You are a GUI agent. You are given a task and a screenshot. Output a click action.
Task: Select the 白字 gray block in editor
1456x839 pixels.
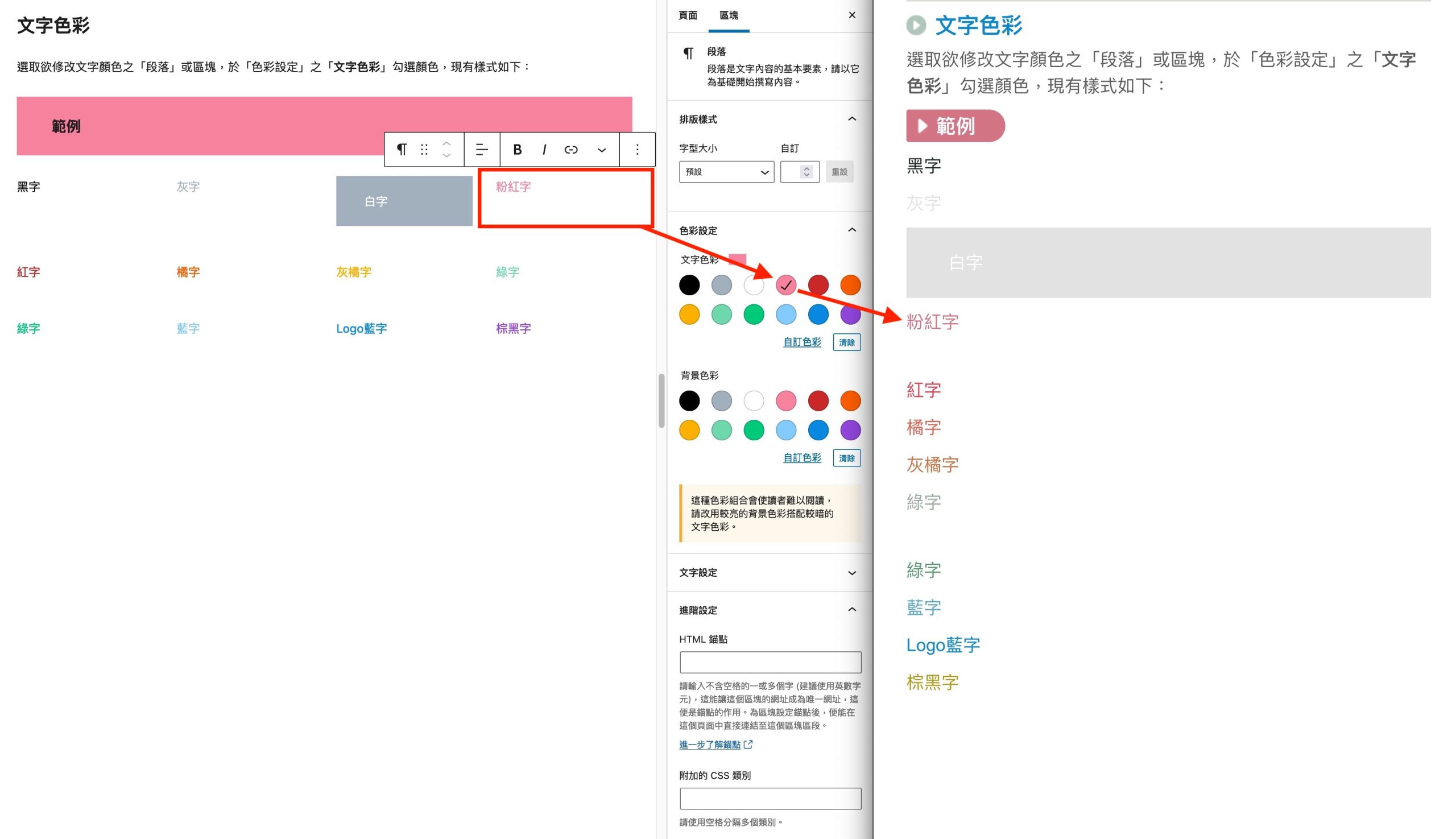(x=404, y=201)
